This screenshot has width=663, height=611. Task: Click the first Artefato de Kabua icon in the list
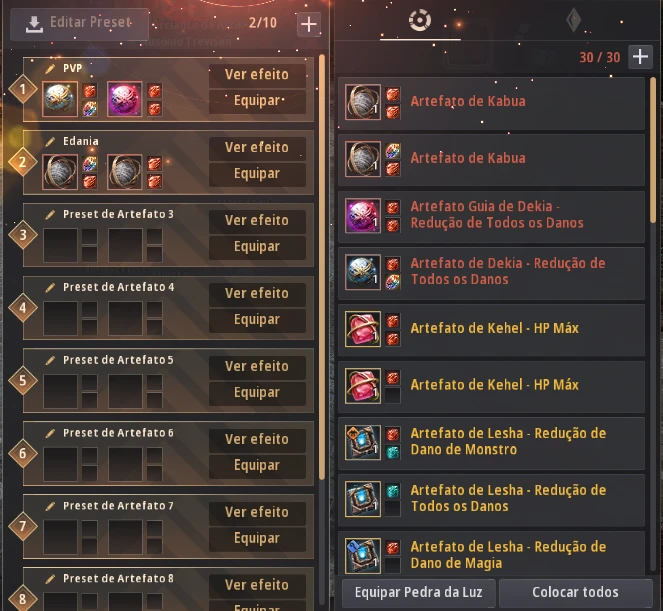(x=363, y=102)
